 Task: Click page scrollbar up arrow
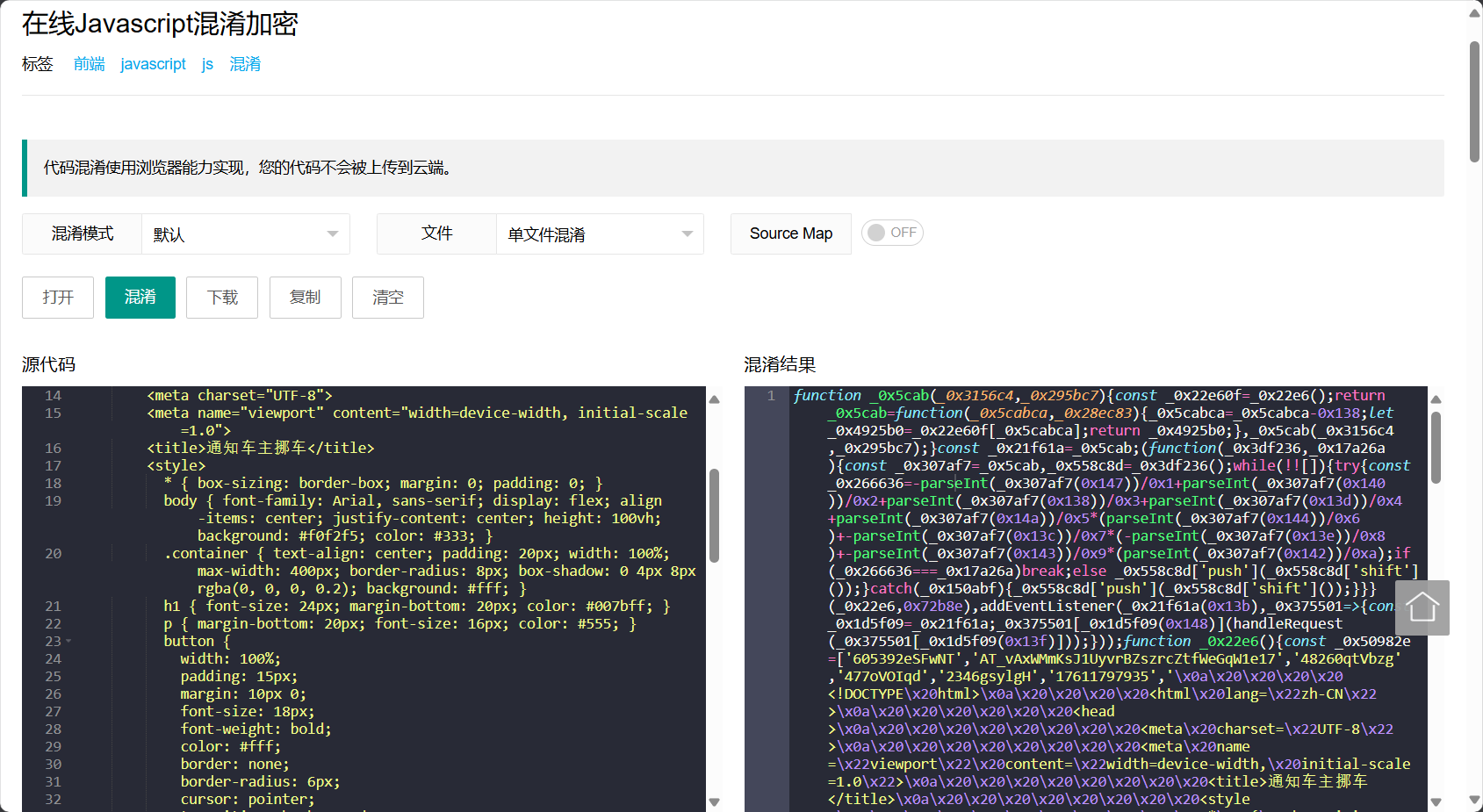1475,12
